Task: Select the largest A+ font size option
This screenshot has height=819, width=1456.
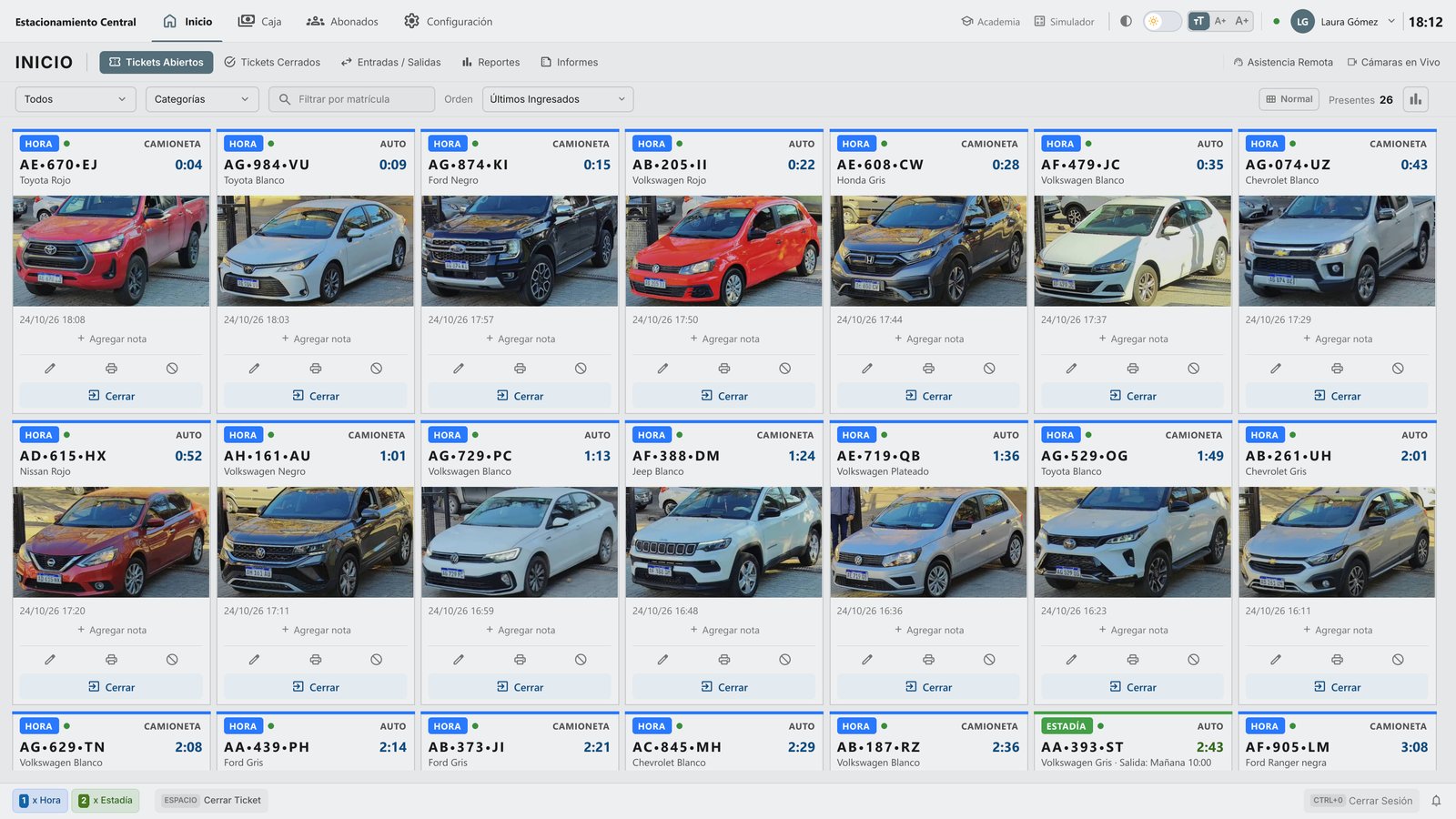Action: [x=1242, y=21]
